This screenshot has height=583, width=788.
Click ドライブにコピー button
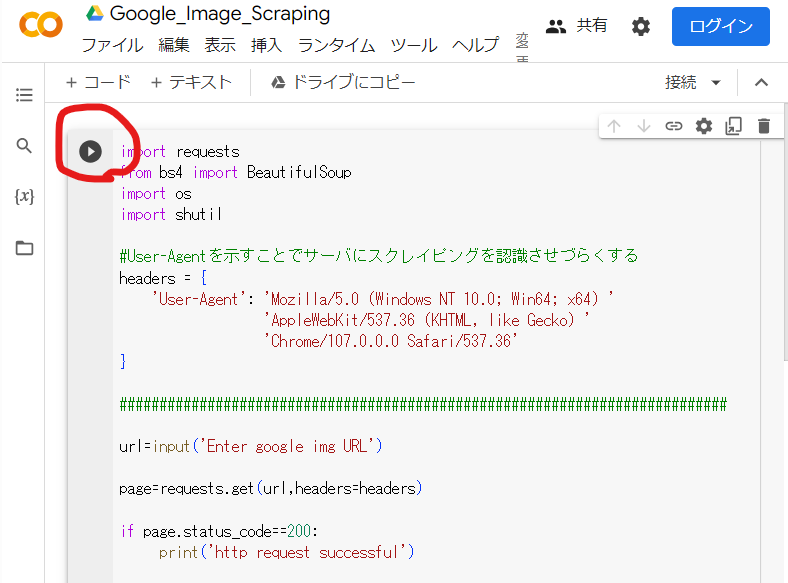pos(343,82)
